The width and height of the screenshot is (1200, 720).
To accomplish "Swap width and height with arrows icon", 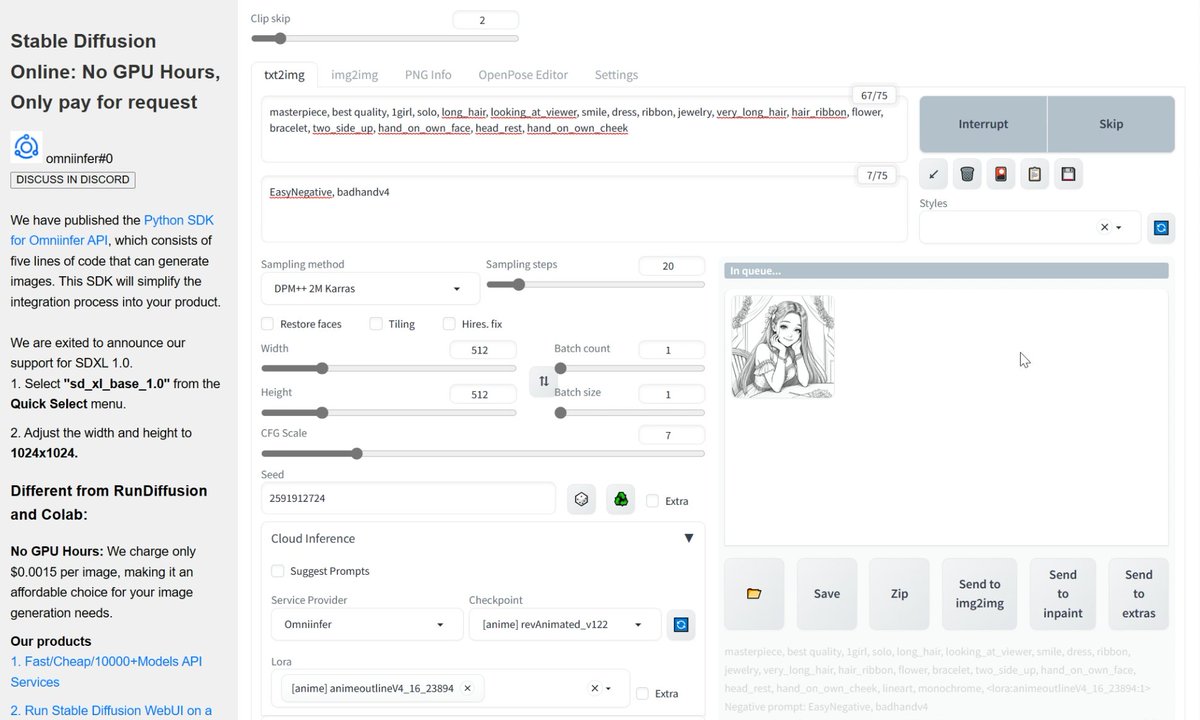I will (x=543, y=381).
